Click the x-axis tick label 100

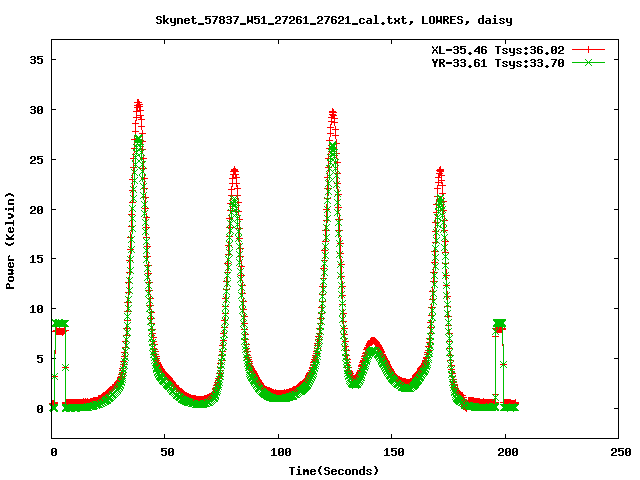[x=281, y=452]
